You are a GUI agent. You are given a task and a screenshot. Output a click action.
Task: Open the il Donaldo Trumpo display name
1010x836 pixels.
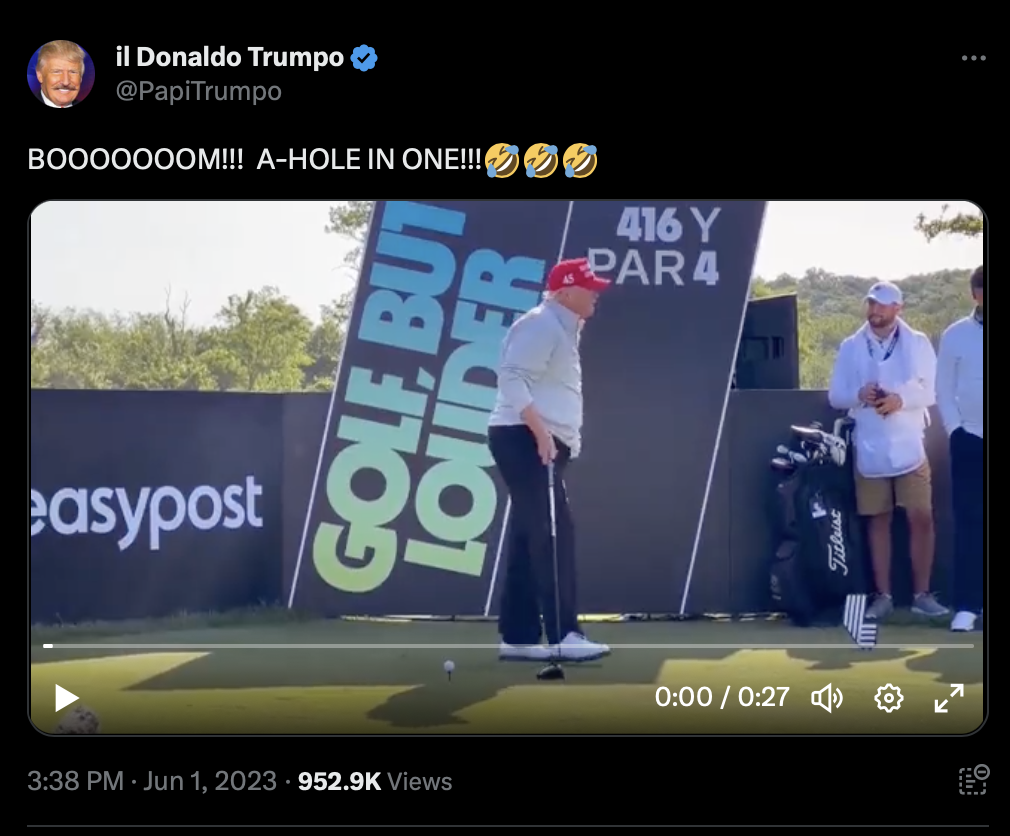tap(230, 57)
